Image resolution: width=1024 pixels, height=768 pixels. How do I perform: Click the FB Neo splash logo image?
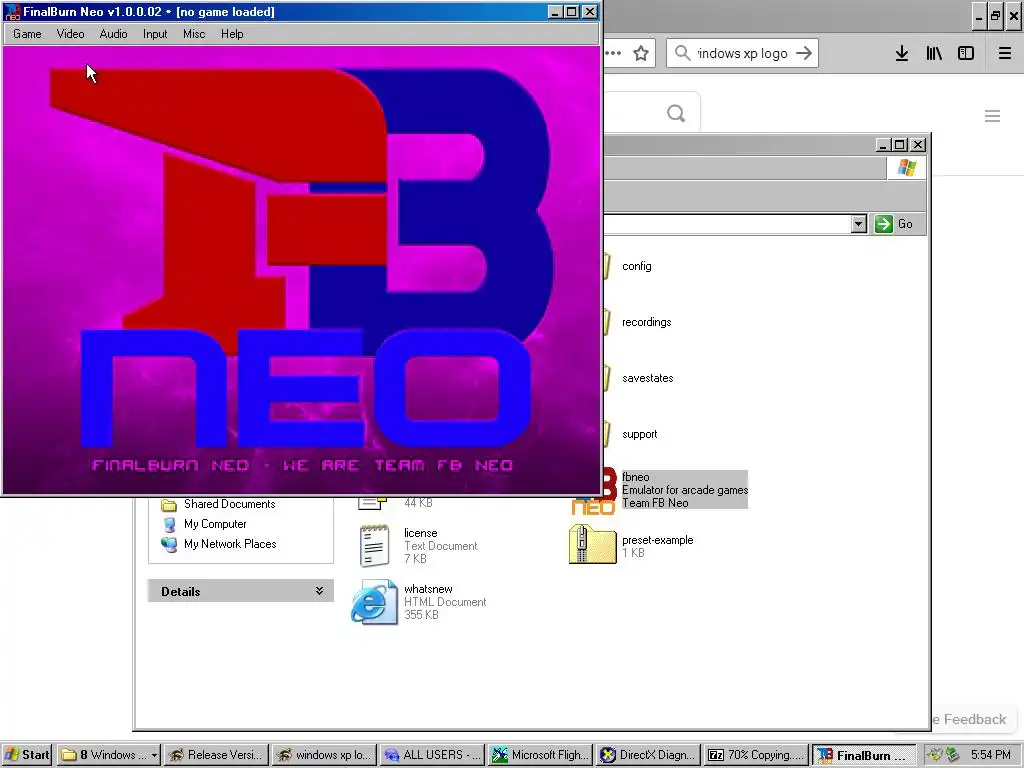click(302, 270)
